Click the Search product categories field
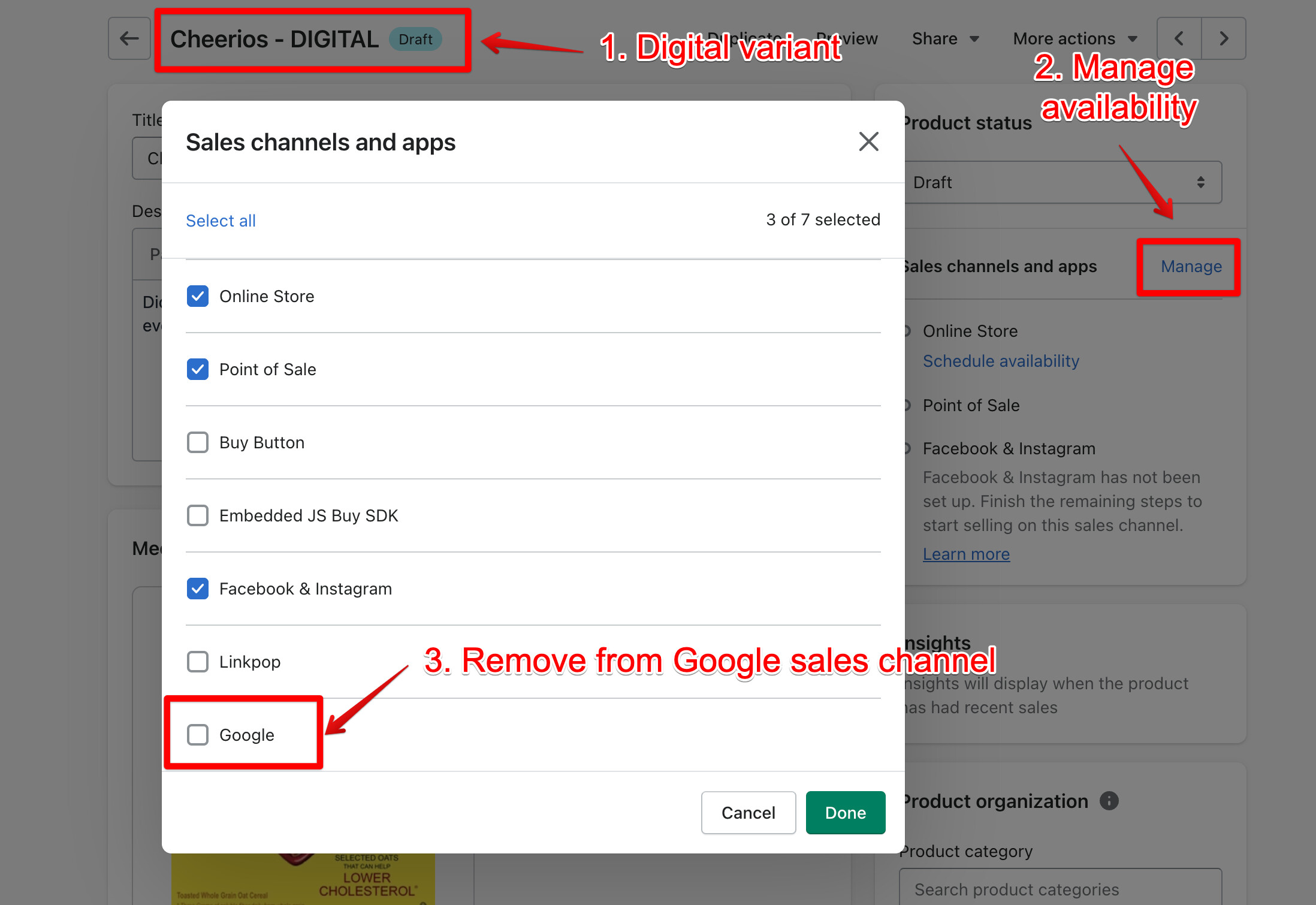 [x=1061, y=889]
